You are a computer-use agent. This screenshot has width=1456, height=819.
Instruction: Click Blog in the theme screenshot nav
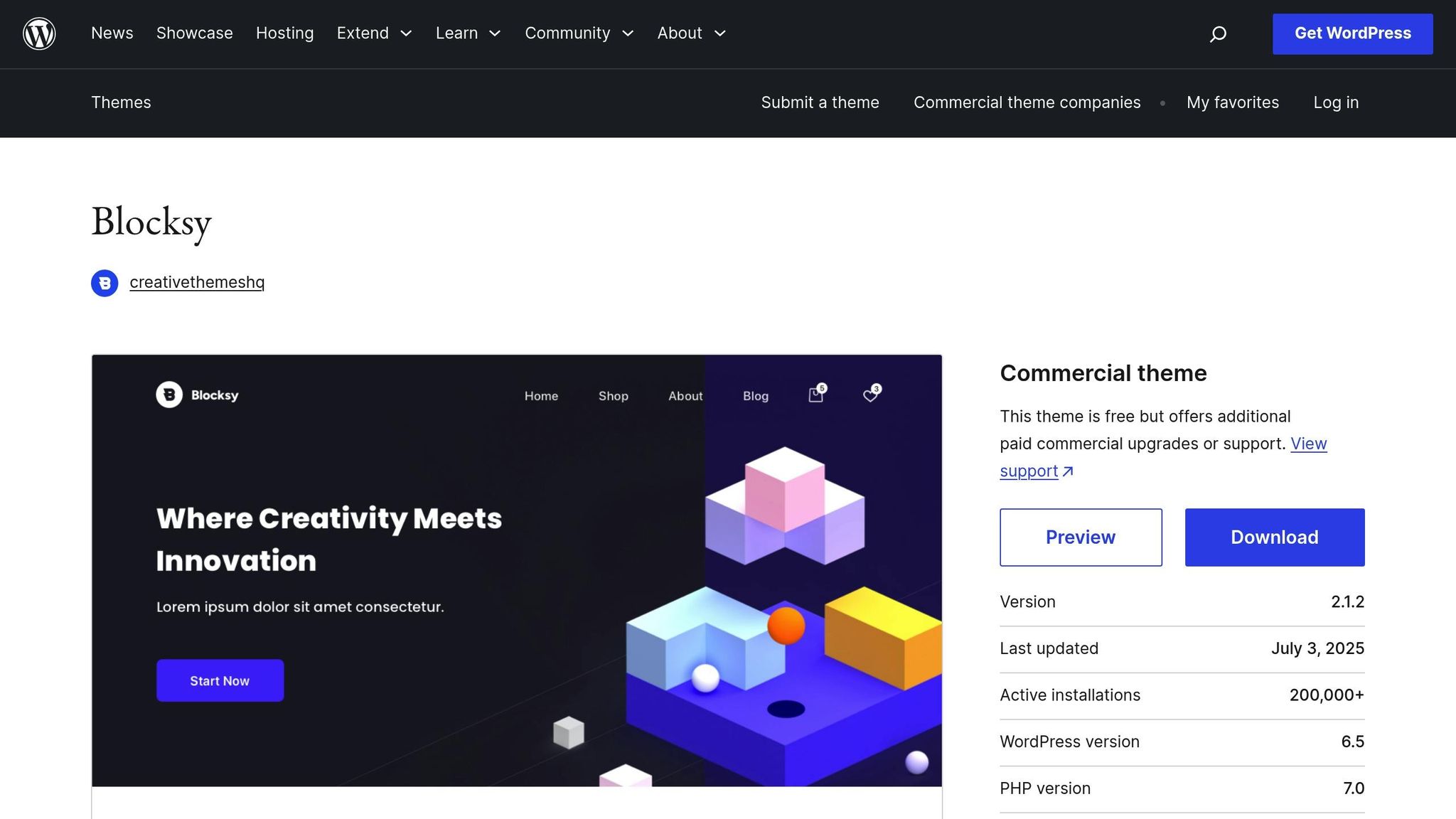tap(756, 396)
